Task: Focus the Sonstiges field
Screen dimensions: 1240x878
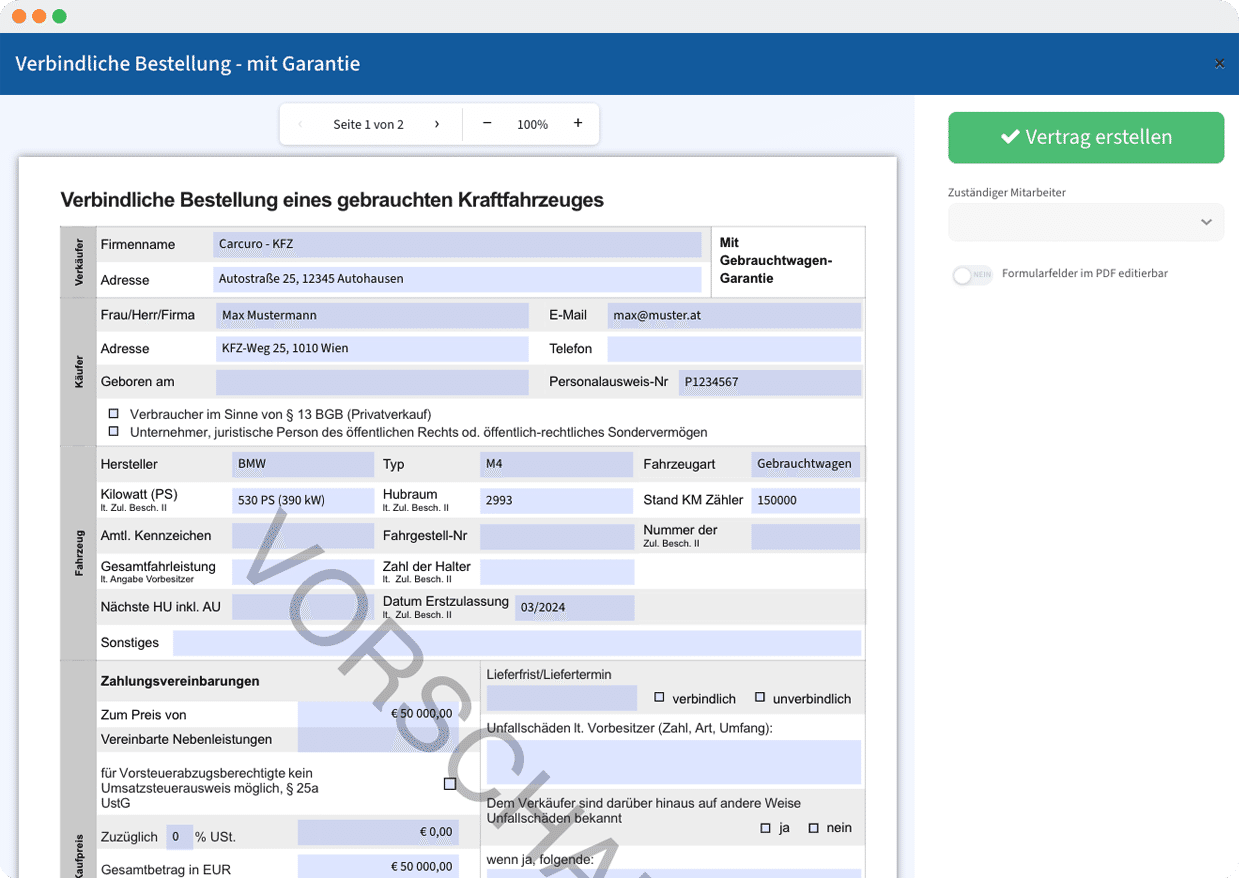Action: pos(517,643)
